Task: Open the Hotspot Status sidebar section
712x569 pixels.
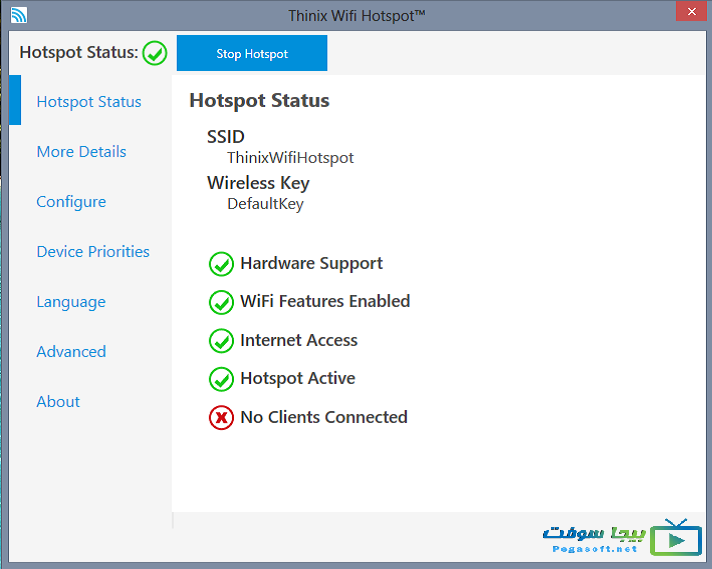Action: click(89, 102)
